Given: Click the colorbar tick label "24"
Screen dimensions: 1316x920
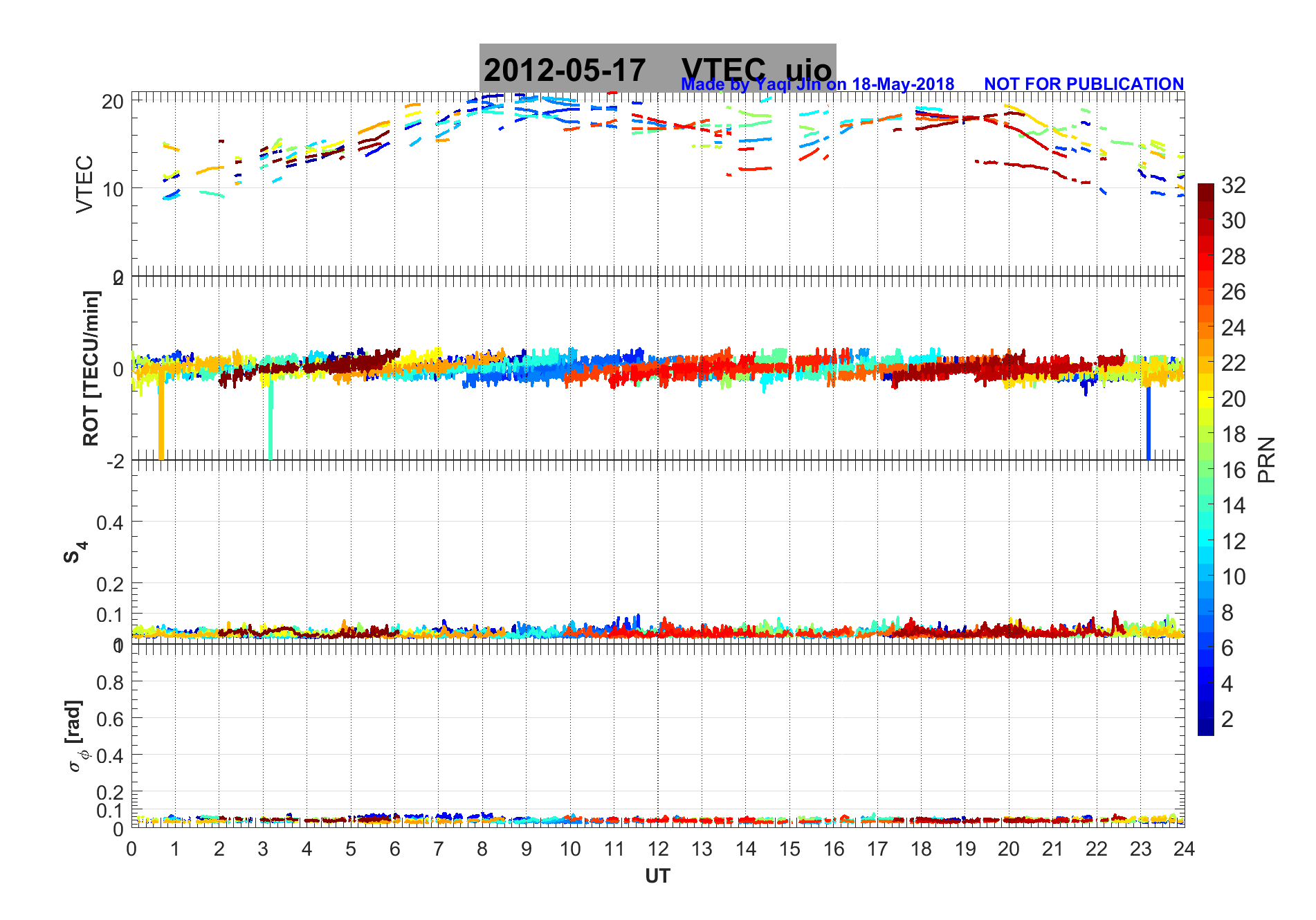Looking at the screenshot, I should tap(1234, 328).
